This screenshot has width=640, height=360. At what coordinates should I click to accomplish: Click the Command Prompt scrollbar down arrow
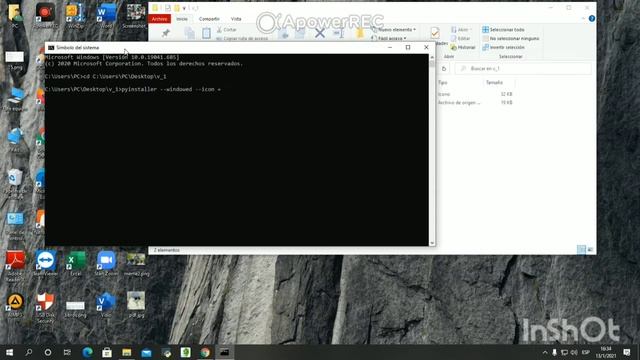pyautogui.click(x=432, y=243)
